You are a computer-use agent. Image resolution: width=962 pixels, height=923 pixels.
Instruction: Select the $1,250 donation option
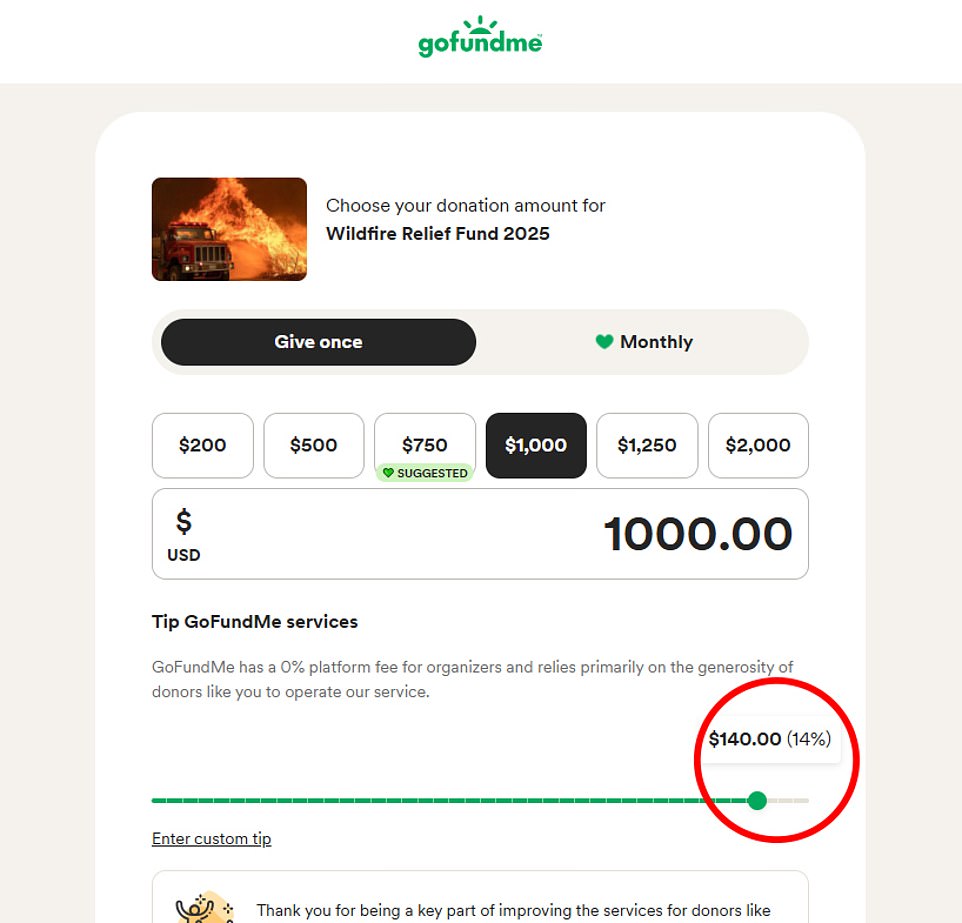[x=647, y=445]
